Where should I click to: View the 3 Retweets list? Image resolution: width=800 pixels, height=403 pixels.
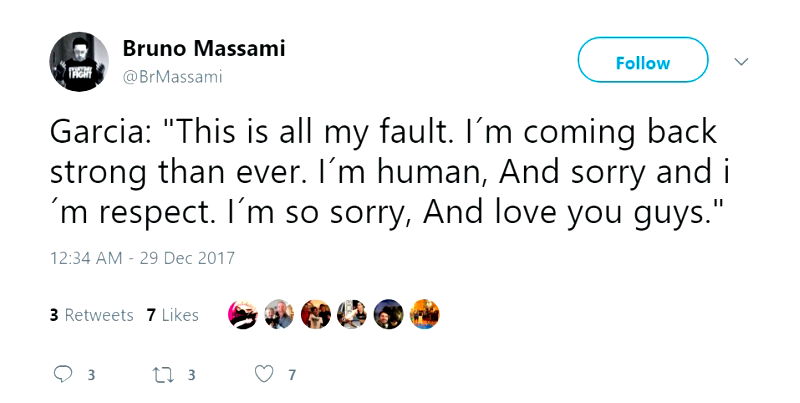(x=91, y=315)
